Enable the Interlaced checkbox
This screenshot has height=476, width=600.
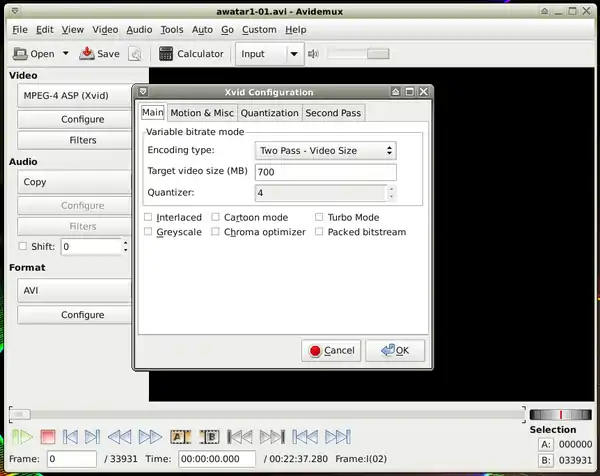point(149,217)
